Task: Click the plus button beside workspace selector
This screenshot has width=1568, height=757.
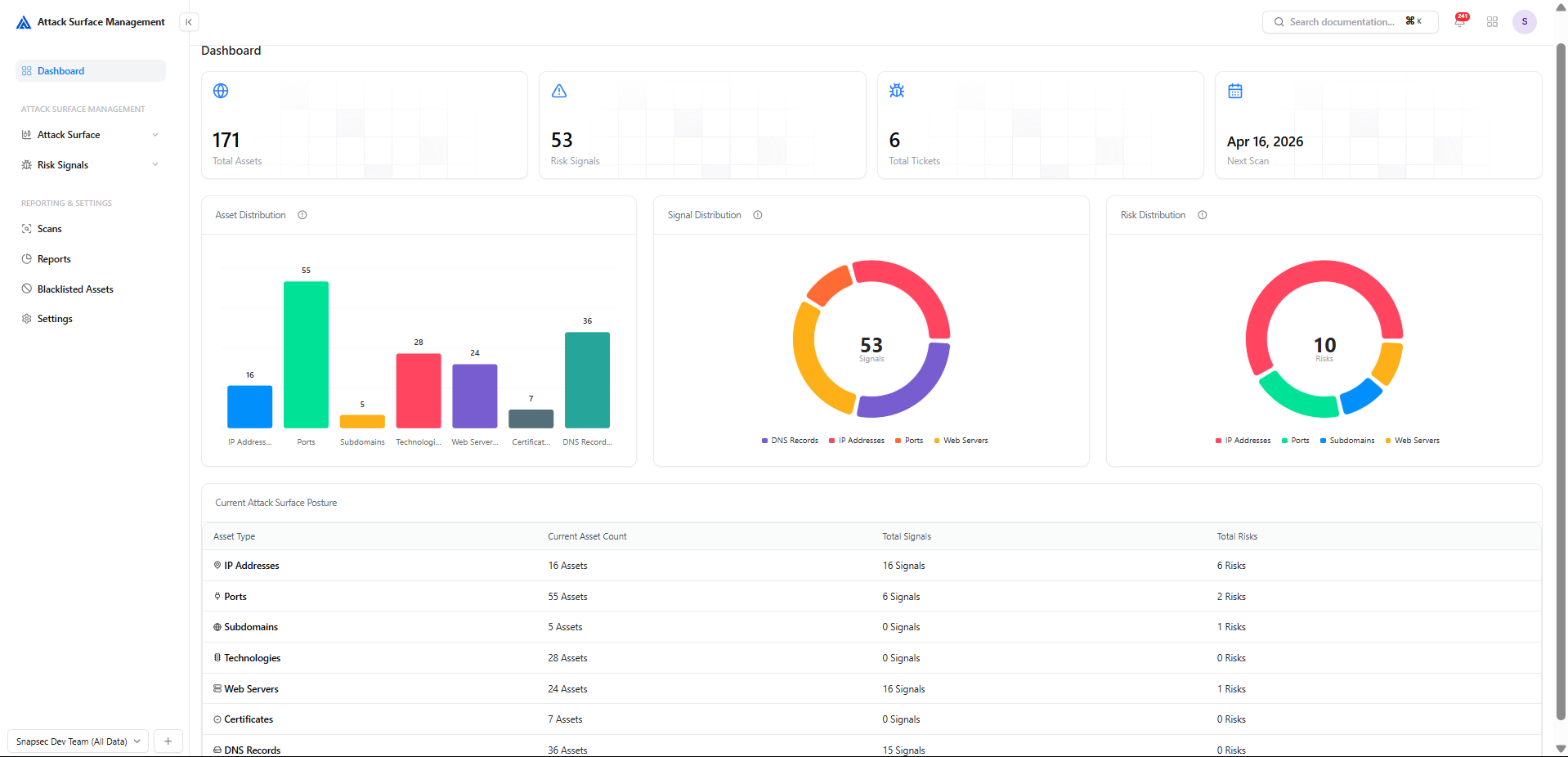Action: (168, 741)
